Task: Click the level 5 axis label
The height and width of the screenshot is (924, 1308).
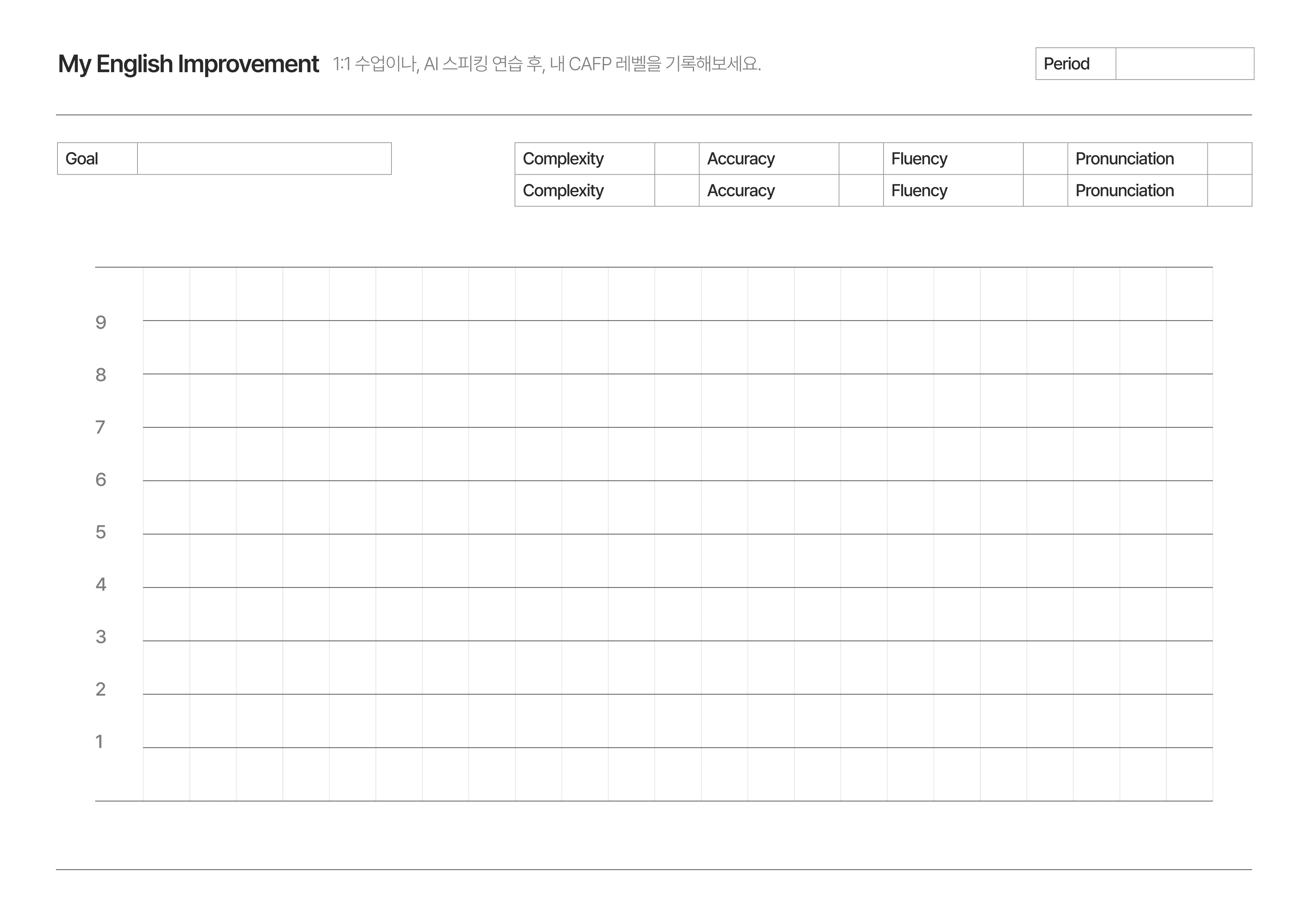Action: 101,532
